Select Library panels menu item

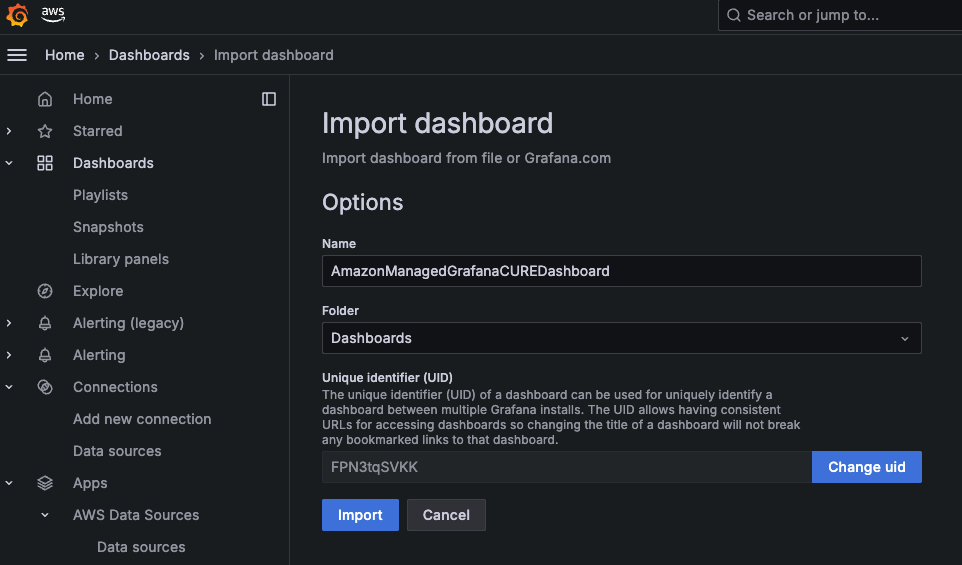coord(121,259)
